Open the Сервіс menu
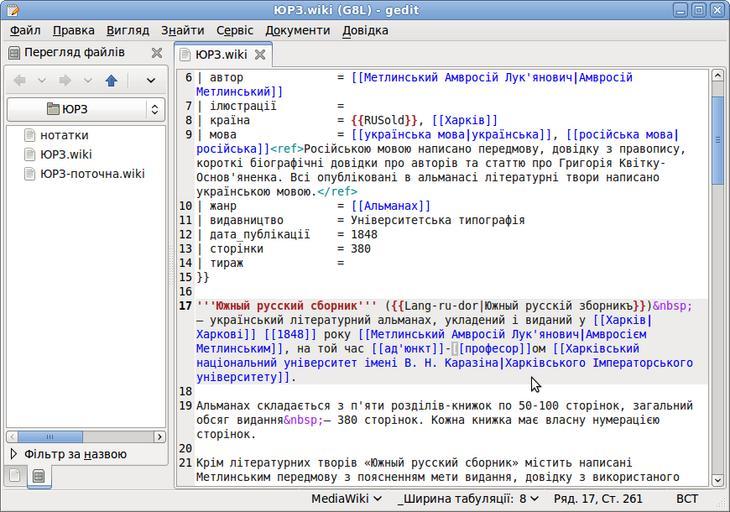 pos(234,30)
